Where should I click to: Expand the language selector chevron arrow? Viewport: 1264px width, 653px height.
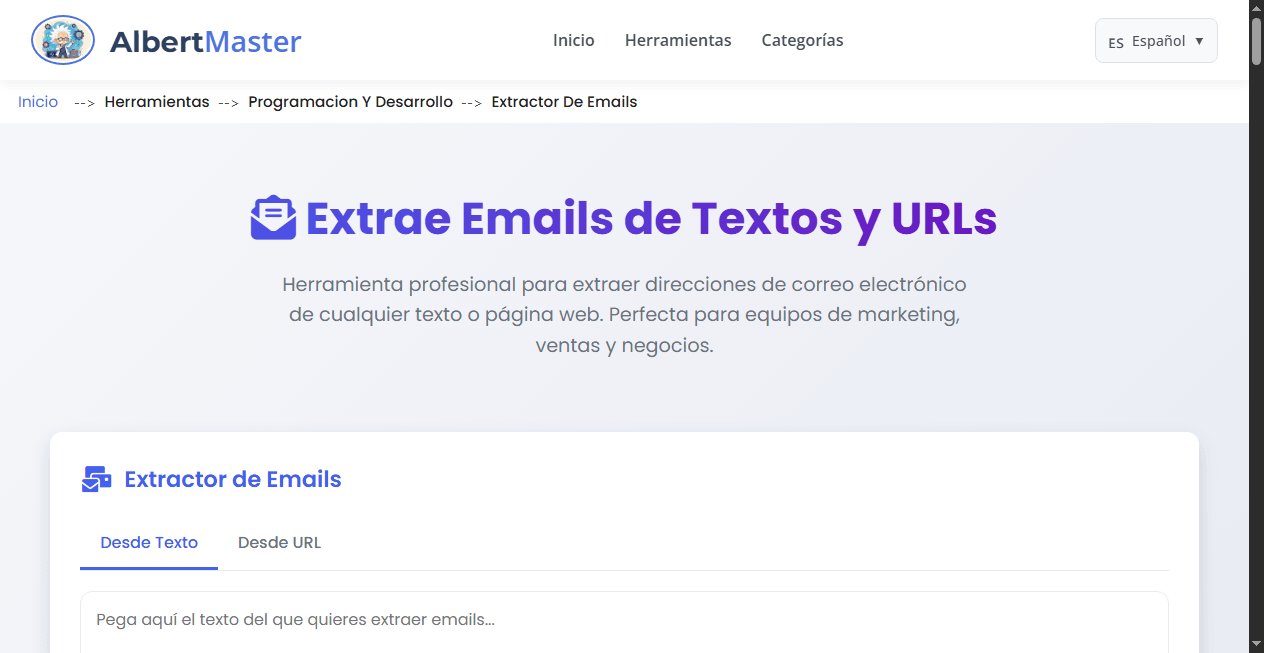[x=1199, y=41]
